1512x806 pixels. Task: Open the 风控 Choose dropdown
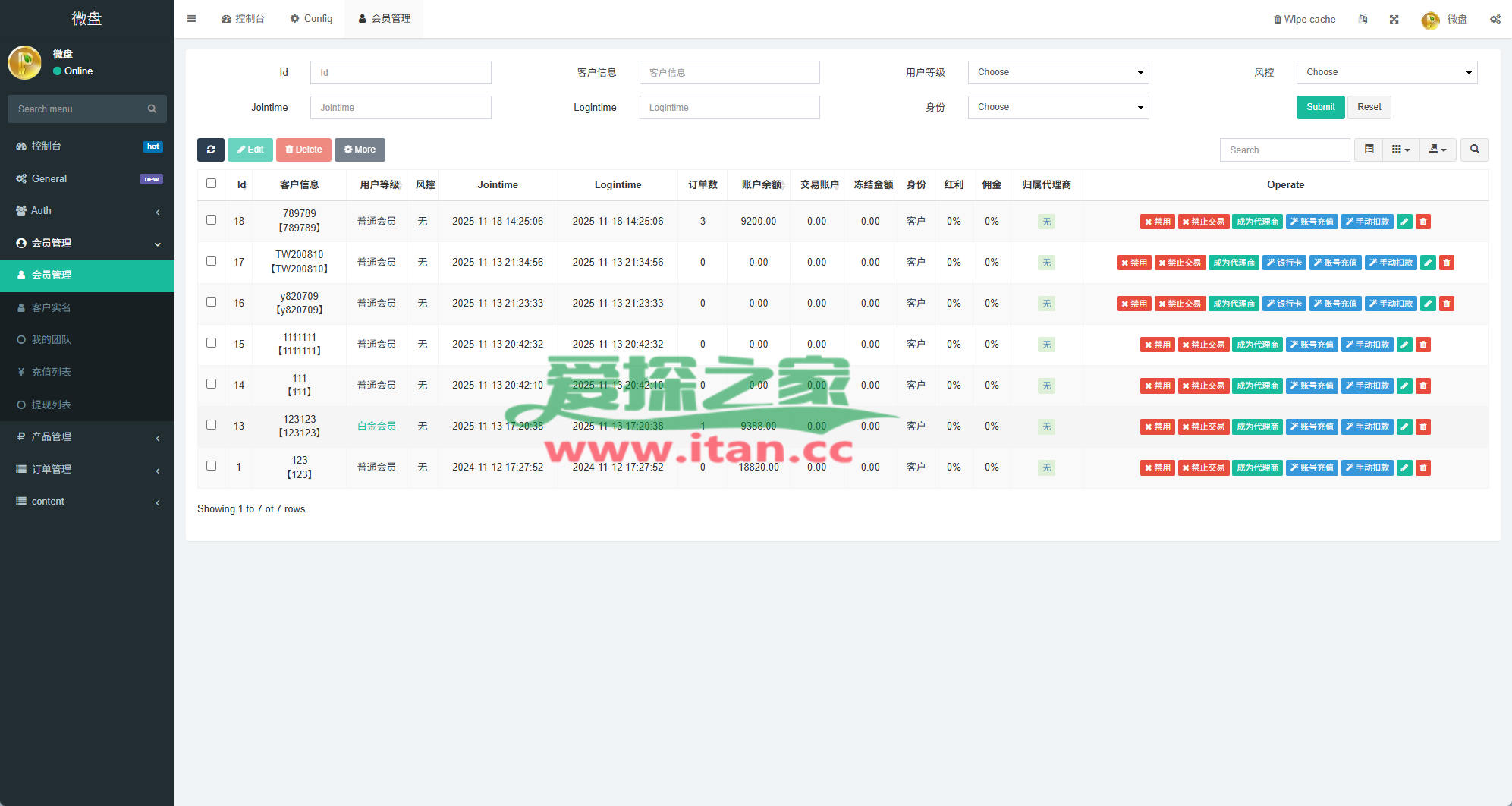point(1386,72)
